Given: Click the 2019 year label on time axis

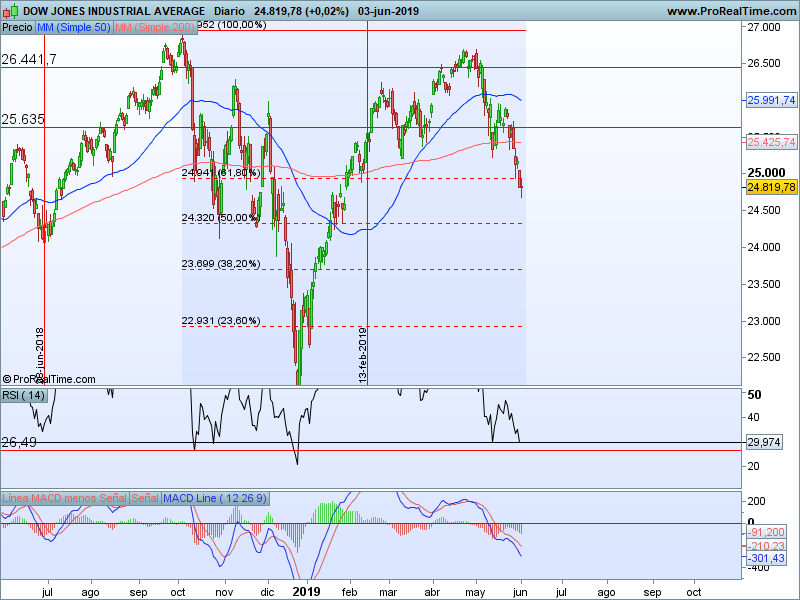Looking at the screenshot, I should tap(306, 592).
